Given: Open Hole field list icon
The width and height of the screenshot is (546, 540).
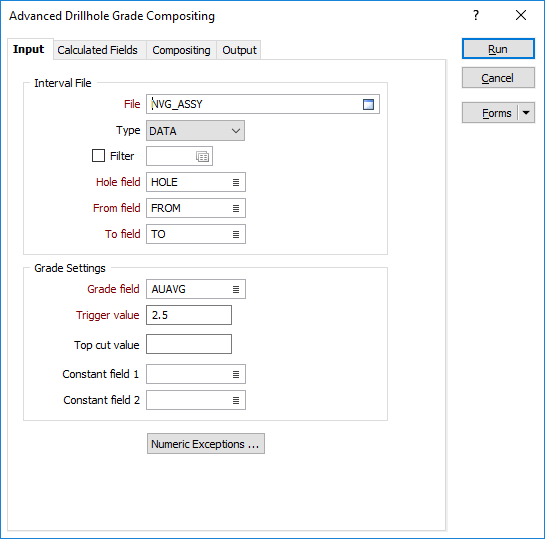Looking at the screenshot, I should point(236,182).
